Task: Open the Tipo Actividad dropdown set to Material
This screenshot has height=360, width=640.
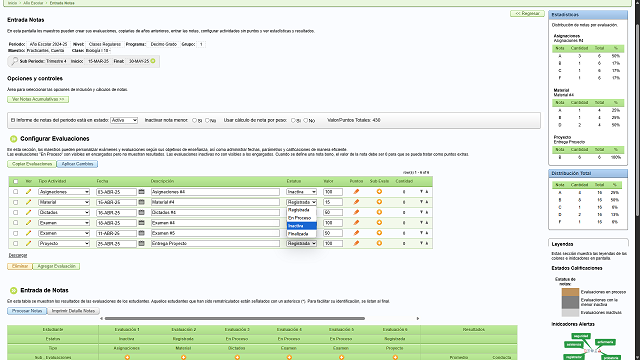Action: point(64,202)
